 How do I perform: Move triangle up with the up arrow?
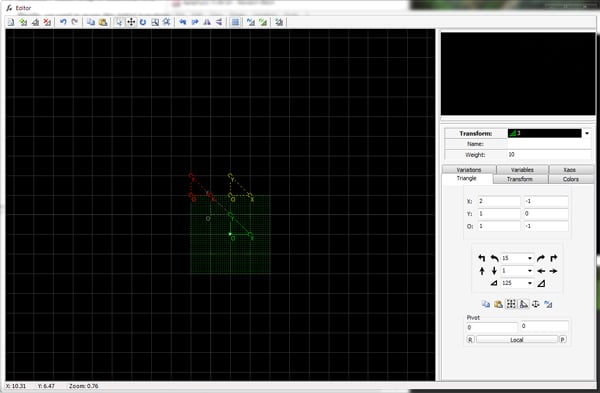[x=482, y=271]
